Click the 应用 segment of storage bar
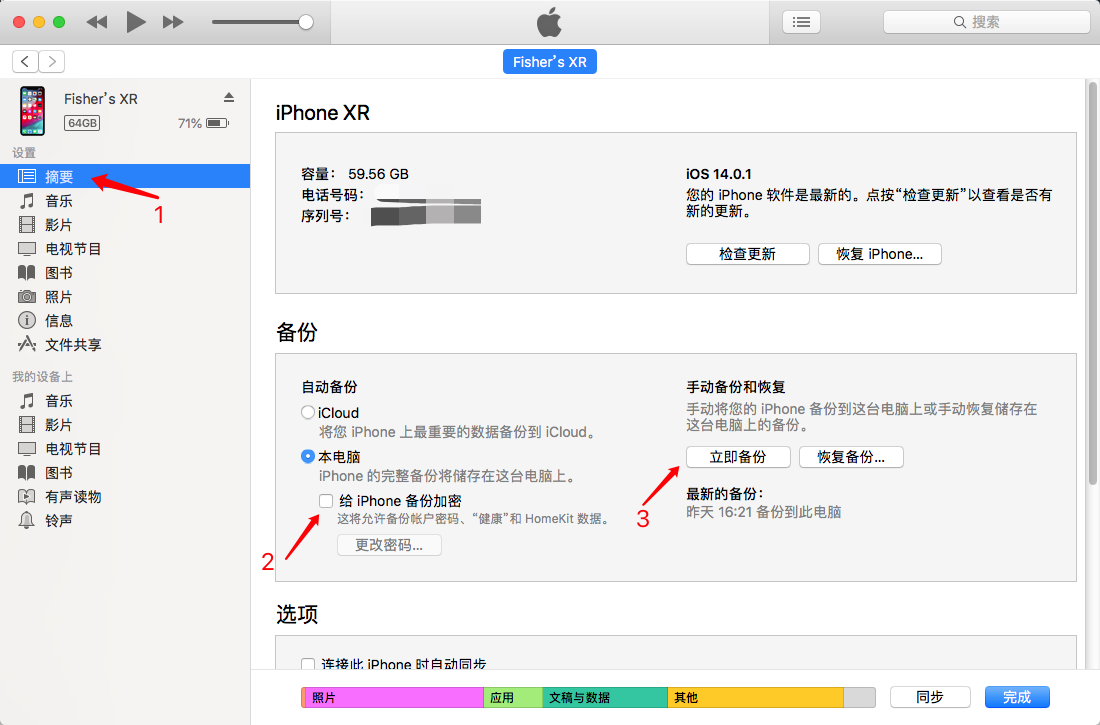1100x725 pixels. coord(513,697)
